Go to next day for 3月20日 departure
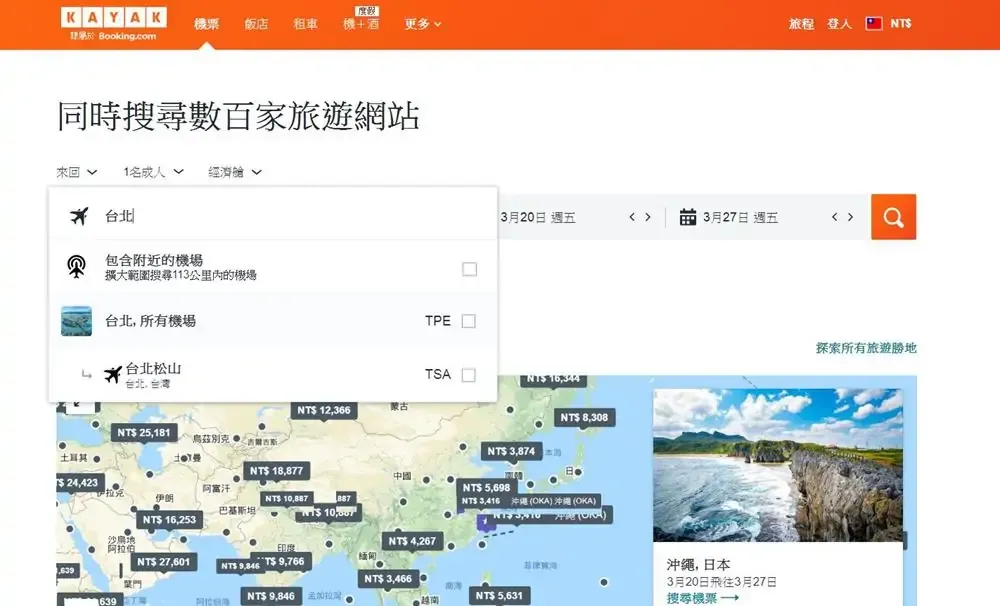 [648, 217]
